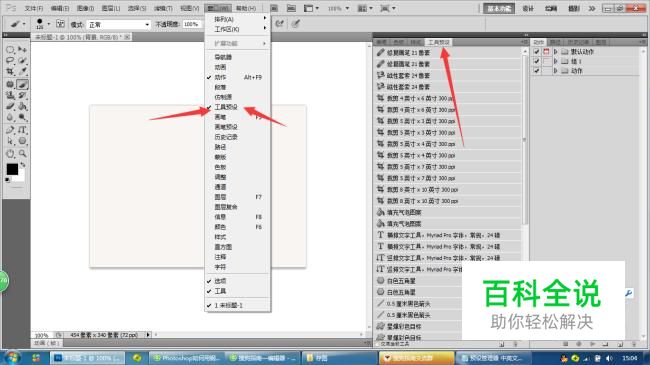Open the 文件(F) menu

pos(34,8)
